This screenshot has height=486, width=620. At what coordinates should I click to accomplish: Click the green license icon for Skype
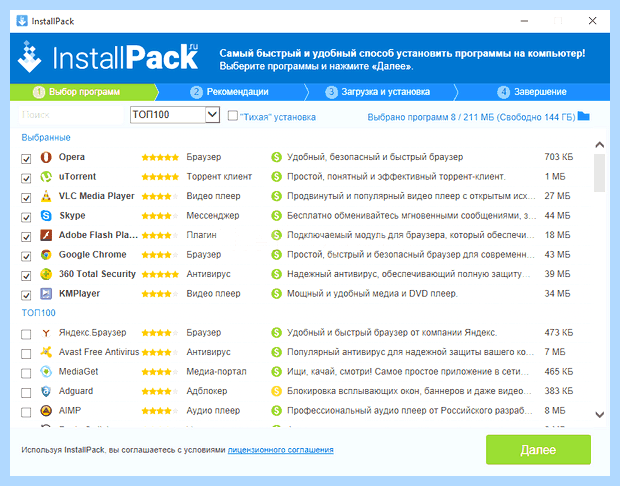point(276,216)
